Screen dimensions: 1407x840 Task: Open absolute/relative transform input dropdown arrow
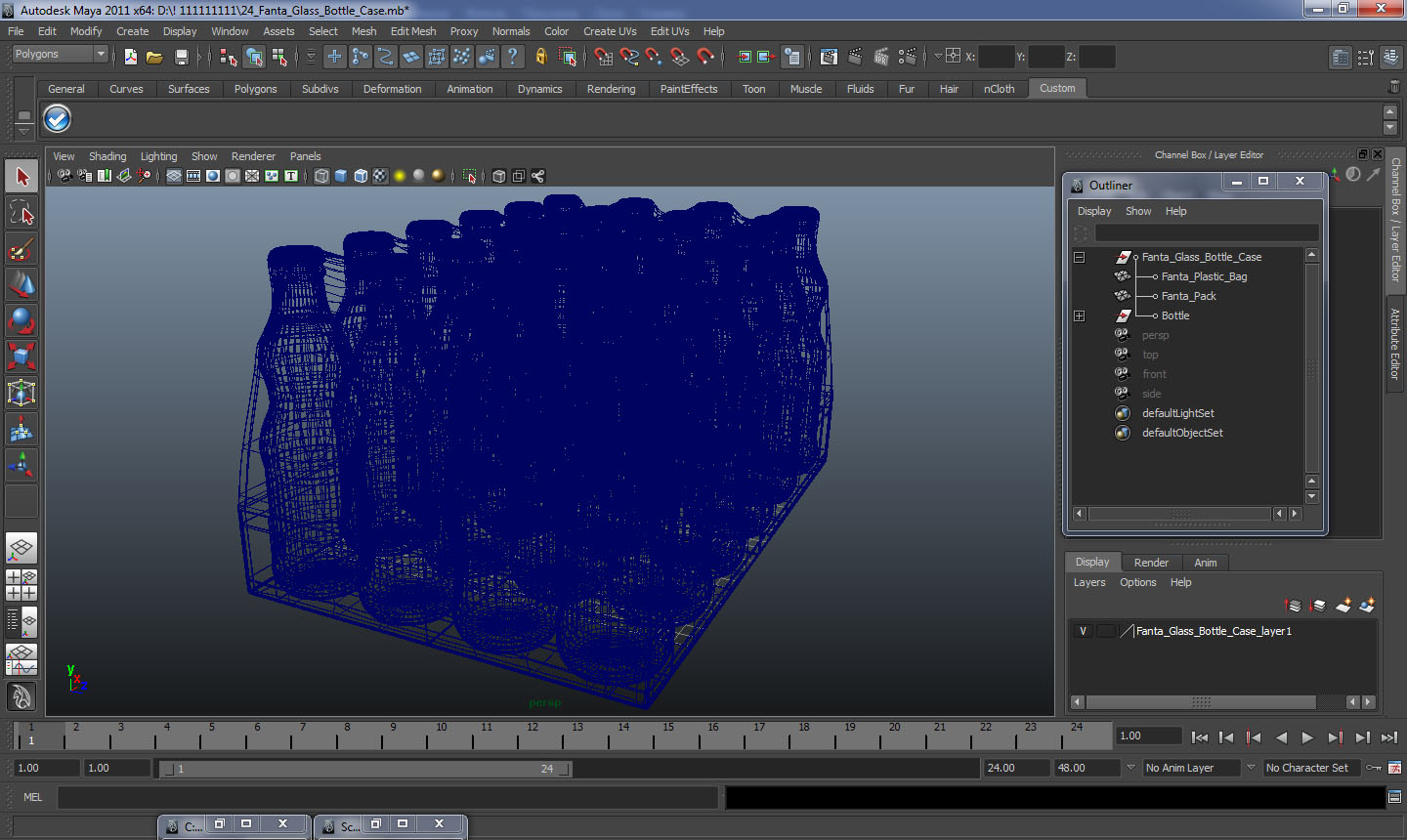938,57
